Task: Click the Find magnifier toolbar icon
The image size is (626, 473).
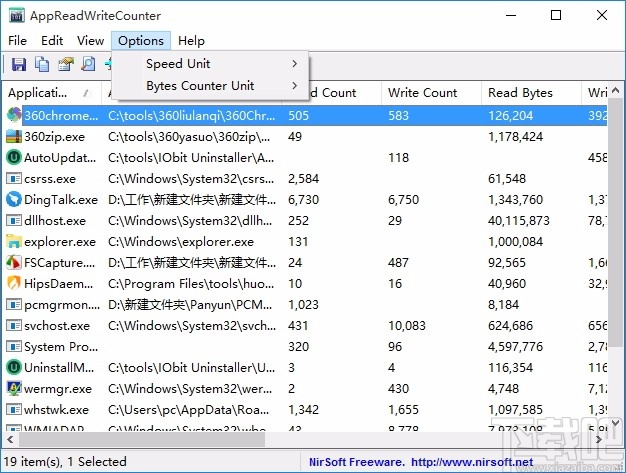Action: click(88, 64)
